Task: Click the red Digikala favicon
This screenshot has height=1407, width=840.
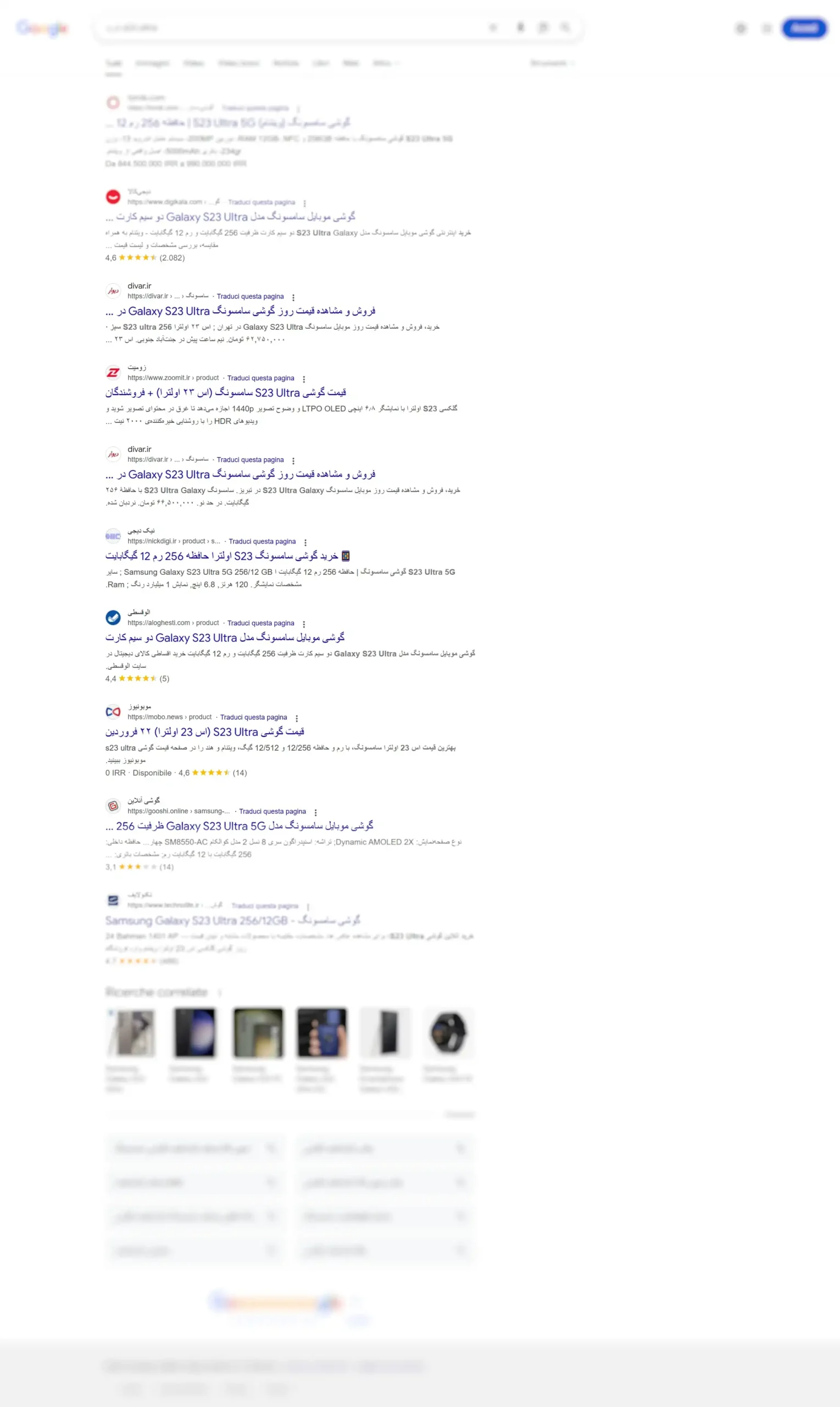Action: click(113, 196)
